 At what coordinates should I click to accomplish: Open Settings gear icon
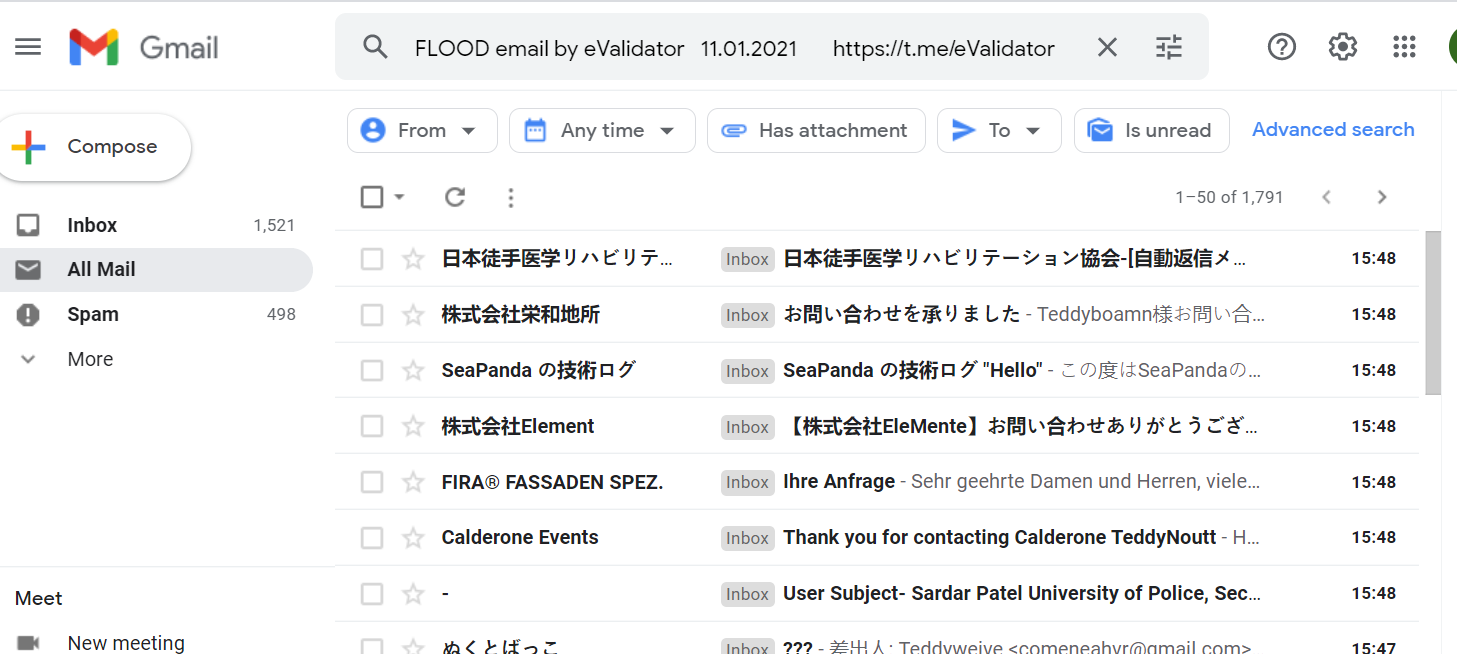pos(1342,47)
